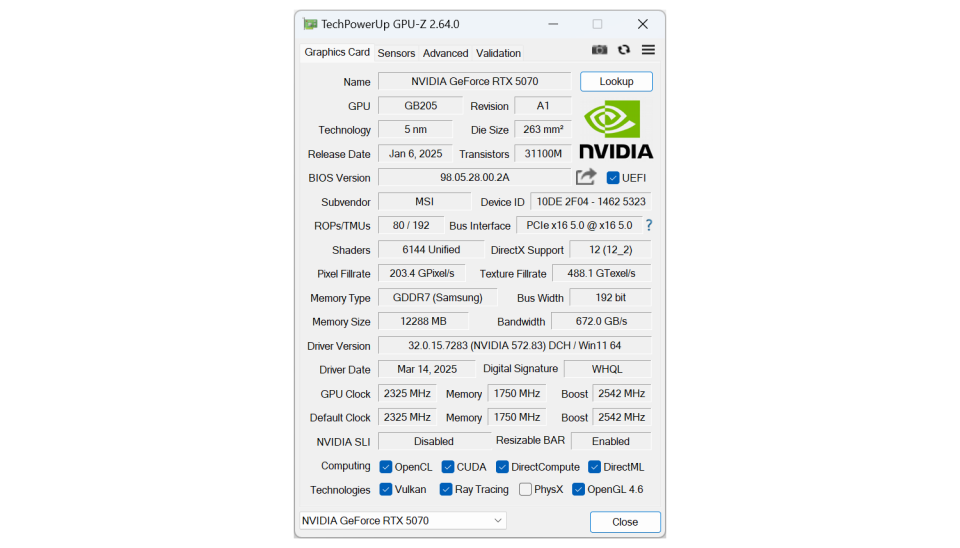Close the GPU-Z window with X
The width and height of the screenshot is (960, 548).
point(643,24)
